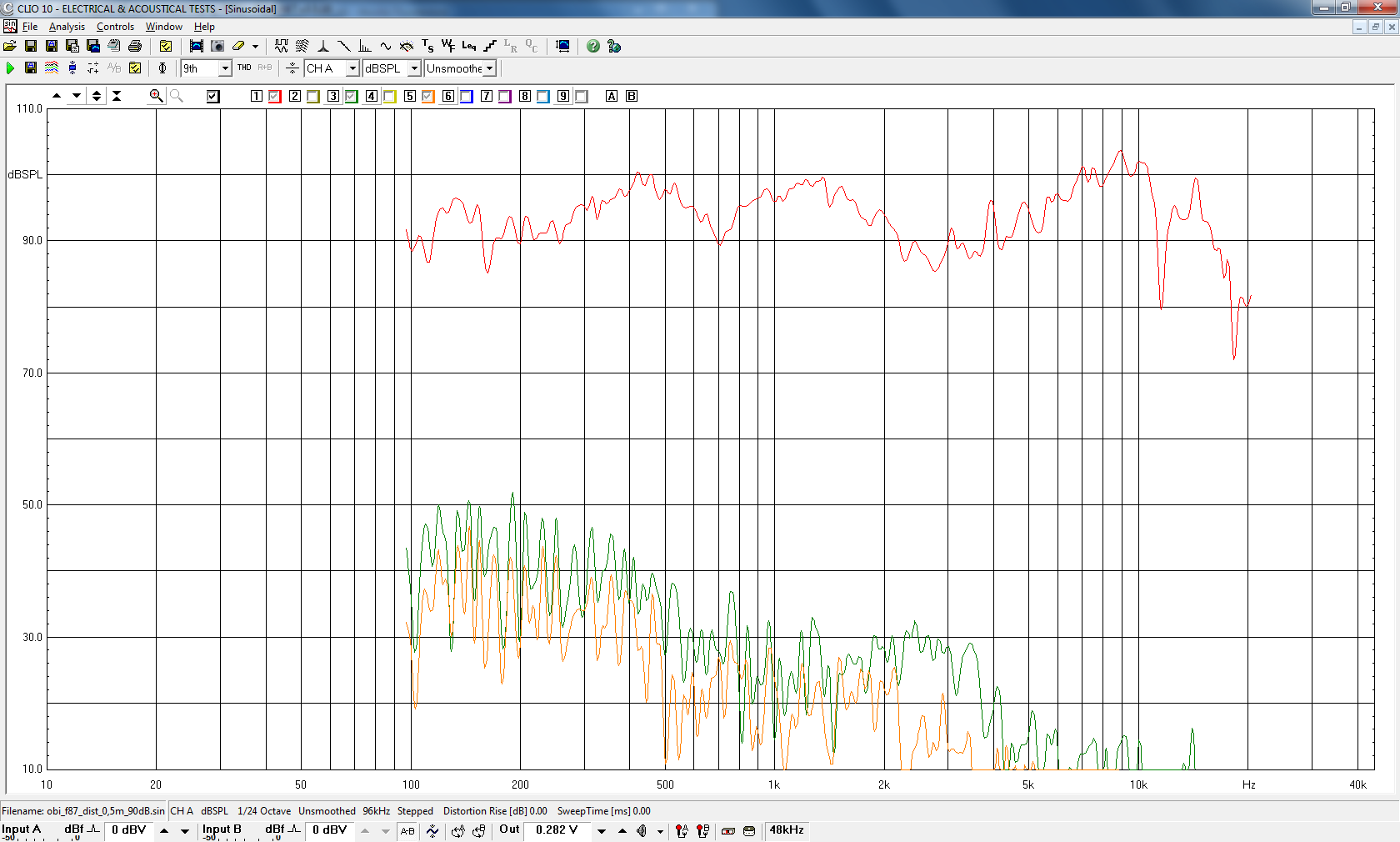Screen dimensions: 1400x842
Task: Click the phase symbol icon in the sinusoidal toolbar
Action: (162, 68)
